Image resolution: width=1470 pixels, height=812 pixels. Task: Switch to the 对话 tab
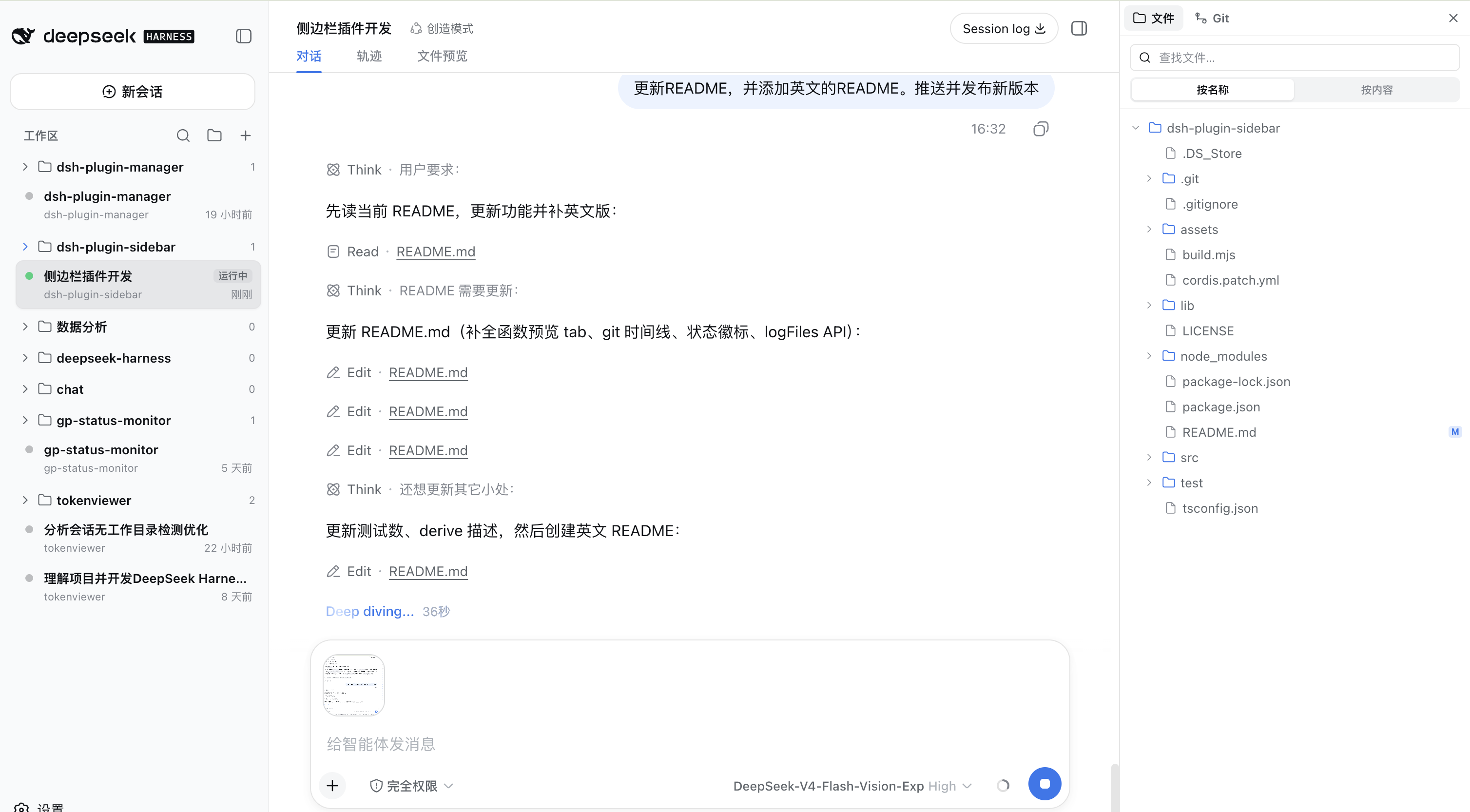click(309, 56)
